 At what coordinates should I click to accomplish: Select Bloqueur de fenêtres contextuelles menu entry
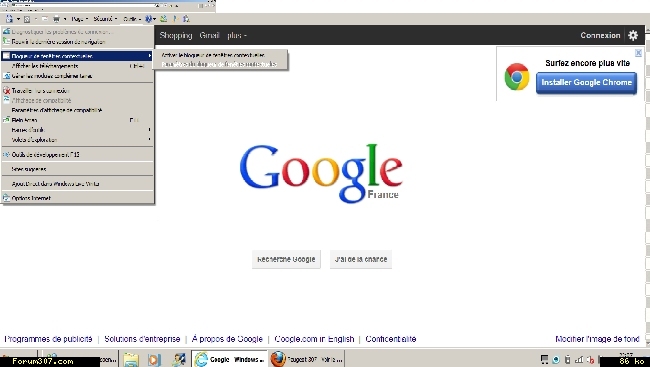[78, 56]
